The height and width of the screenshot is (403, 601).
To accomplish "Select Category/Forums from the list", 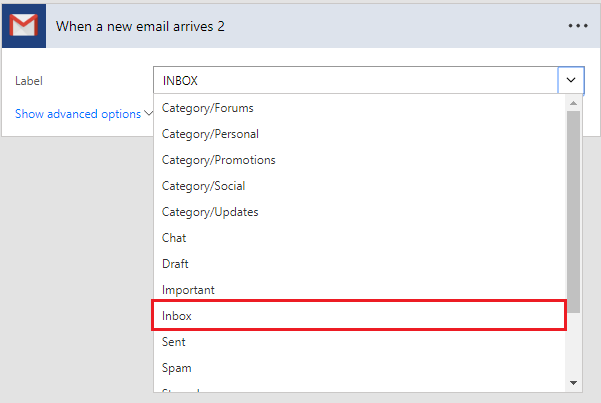I will [x=208, y=108].
